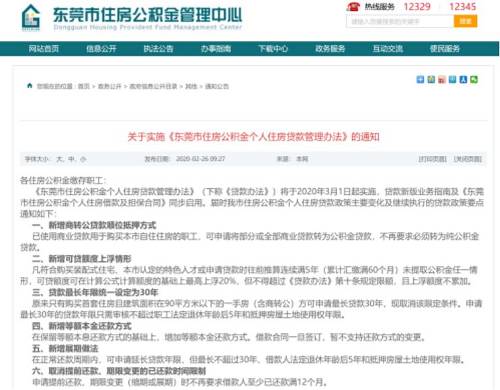Share via the fourth blue share icon
The height and width of the screenshot is (390, 500).
point(452,79)
